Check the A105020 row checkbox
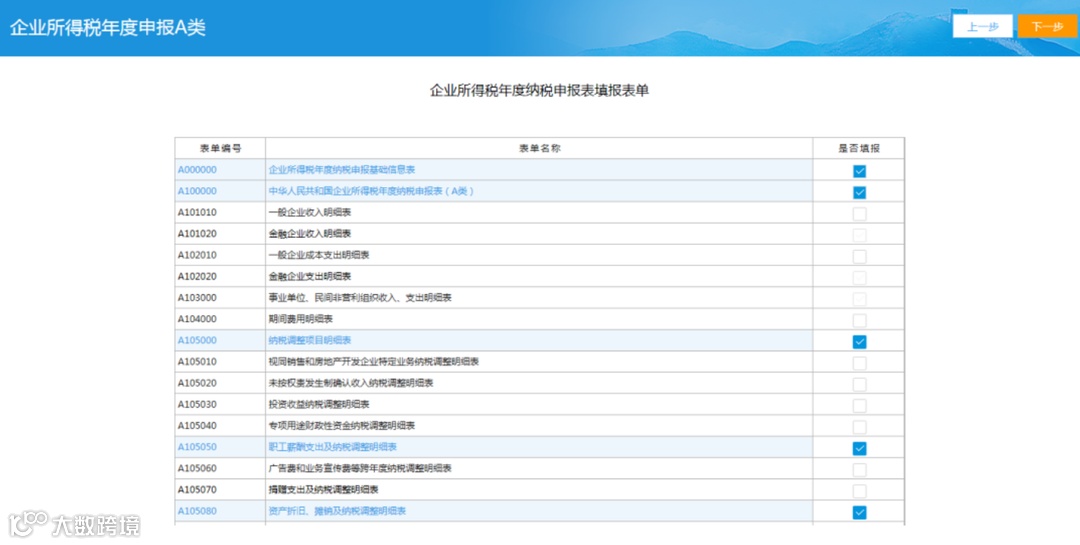This screenshot has width=1080, height=545. click(860, 384)
